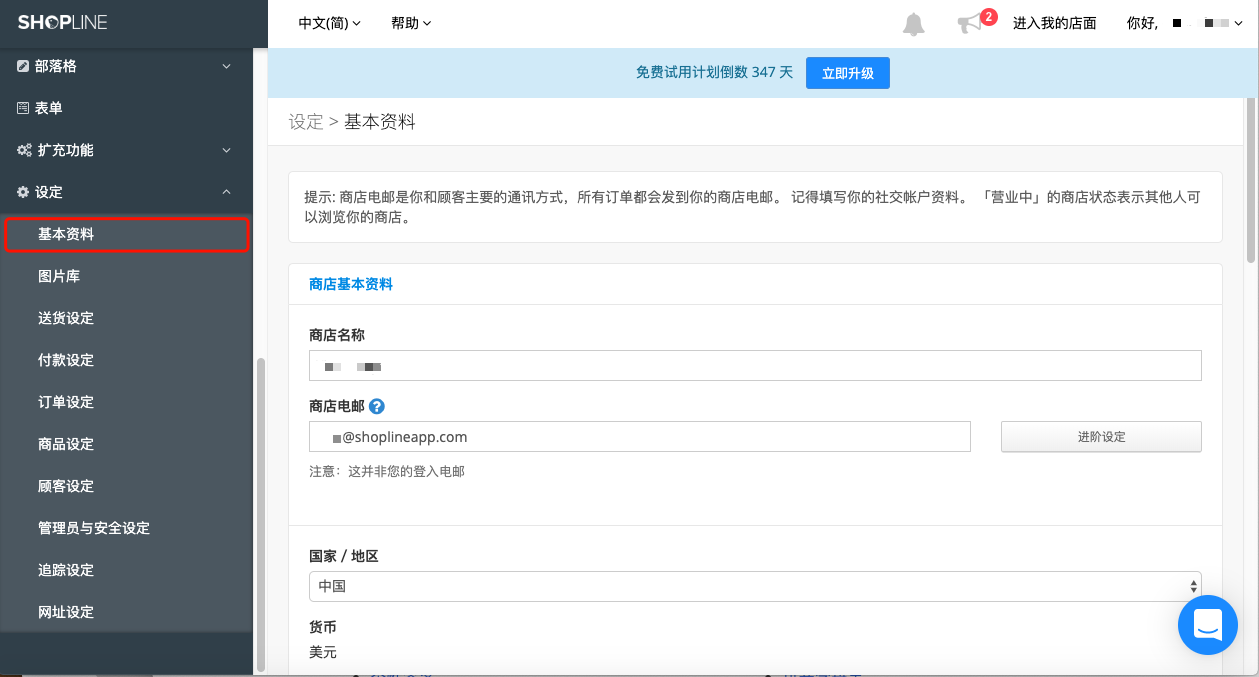Image resolution: width=1259 pixels, height=677 pixels.
Task: Open the announcements megaphone icon
Action: [969, 23]
